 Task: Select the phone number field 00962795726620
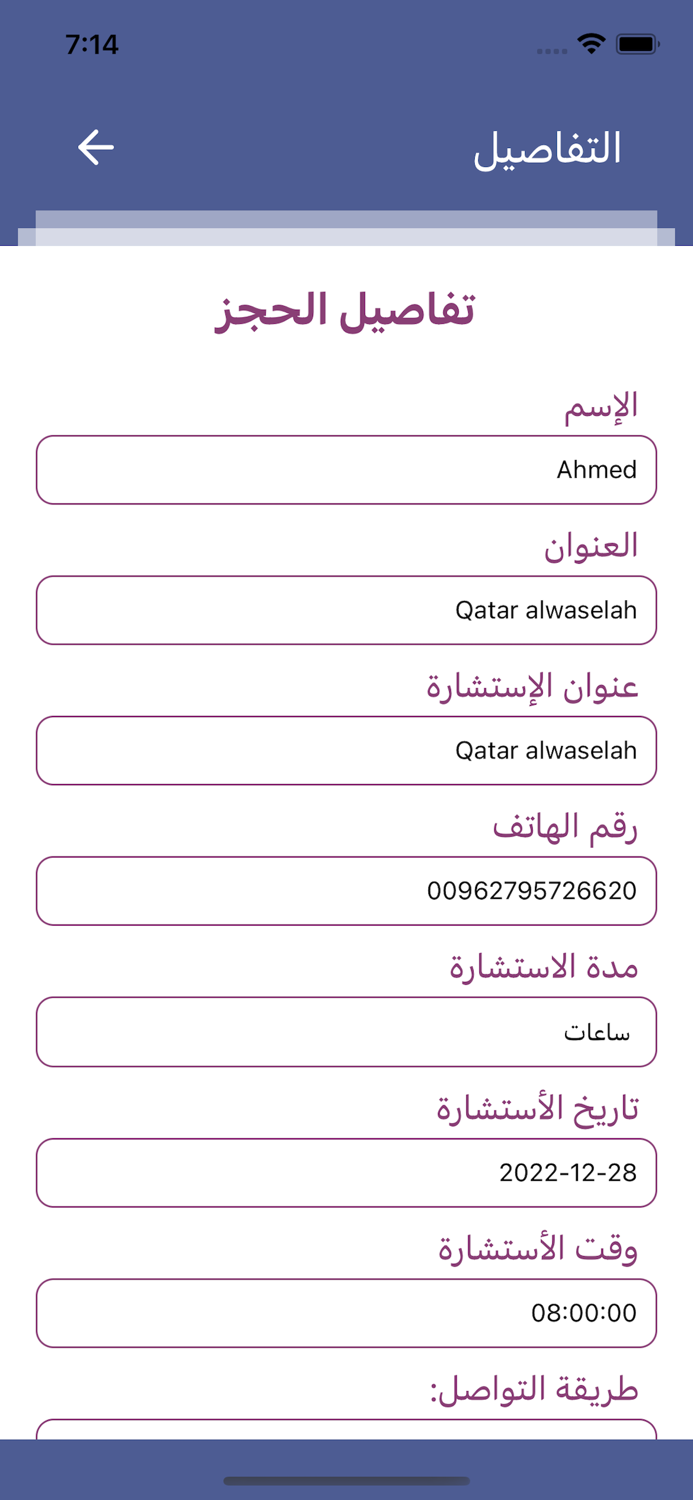pos(346,891)
